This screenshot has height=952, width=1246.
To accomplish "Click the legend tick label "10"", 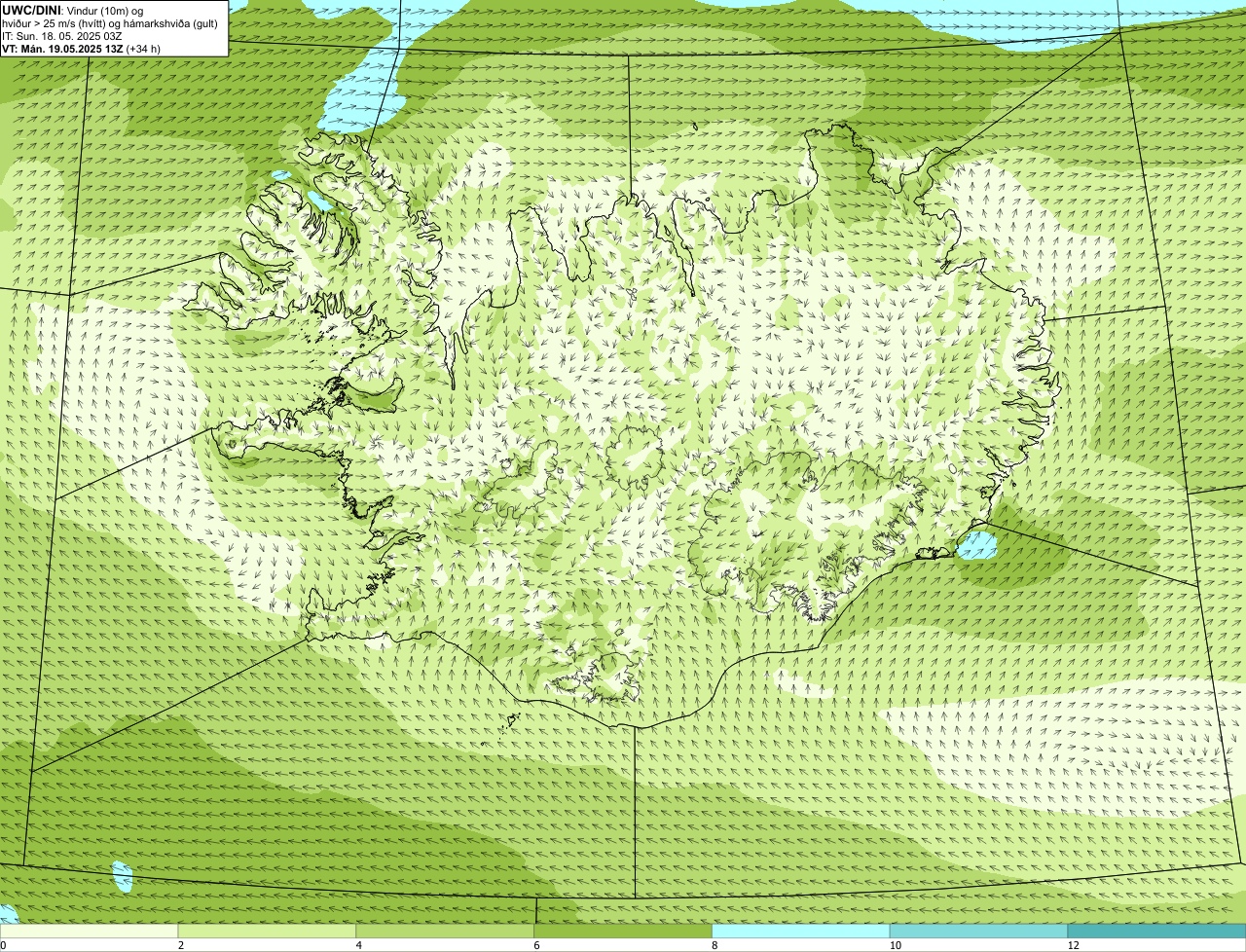I will point(894,945).
